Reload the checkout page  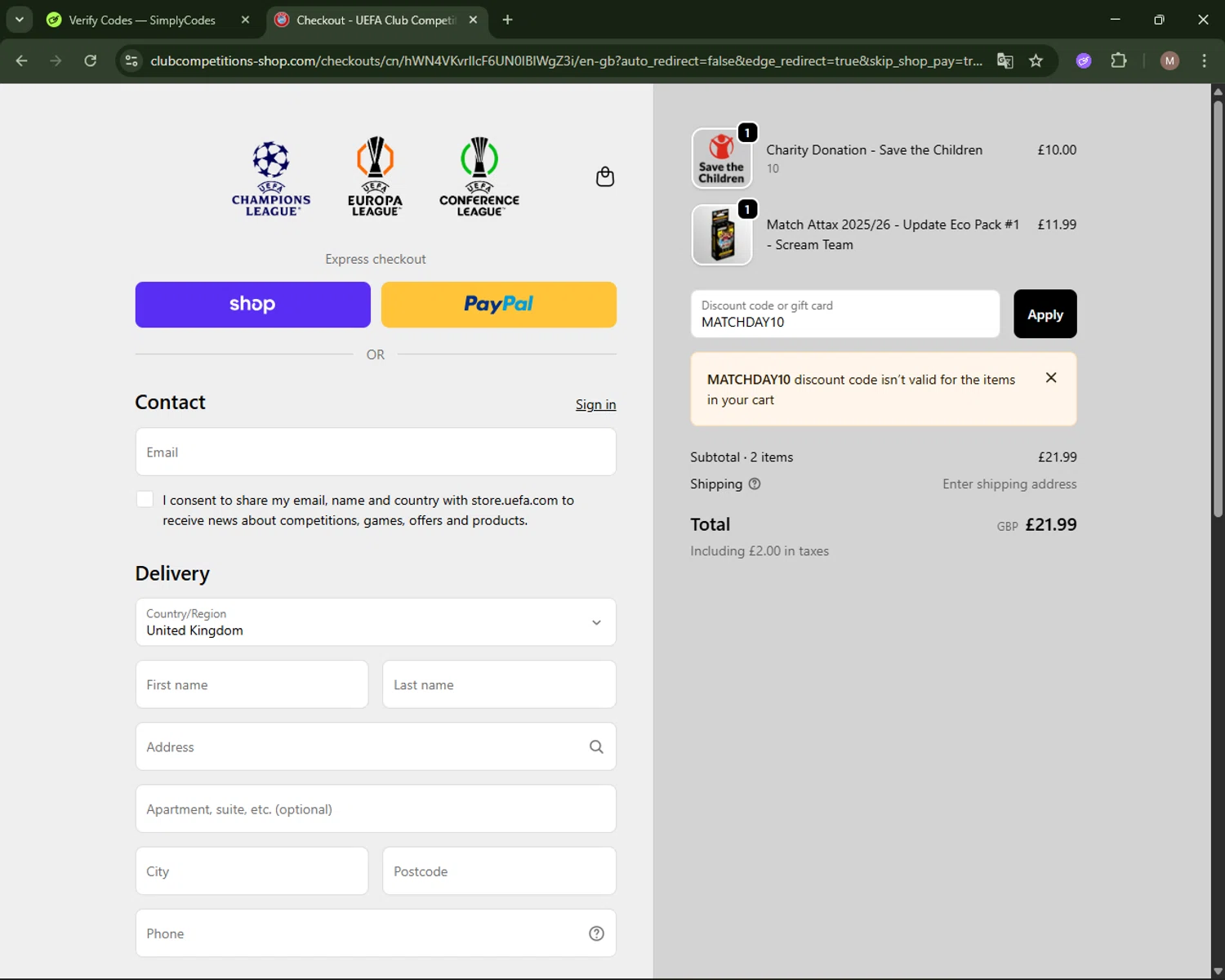(x=91, y=60)
